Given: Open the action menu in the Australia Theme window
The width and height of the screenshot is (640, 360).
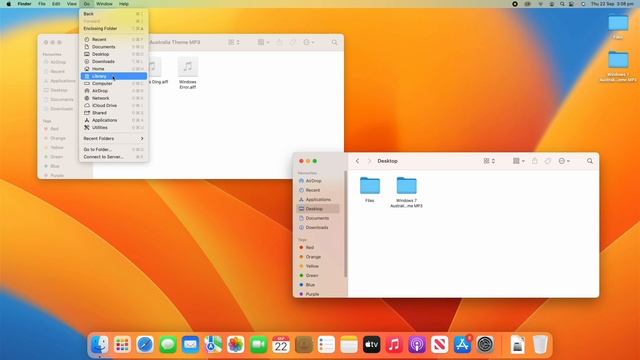Looking at the screenshot, I should pos(309,42).
